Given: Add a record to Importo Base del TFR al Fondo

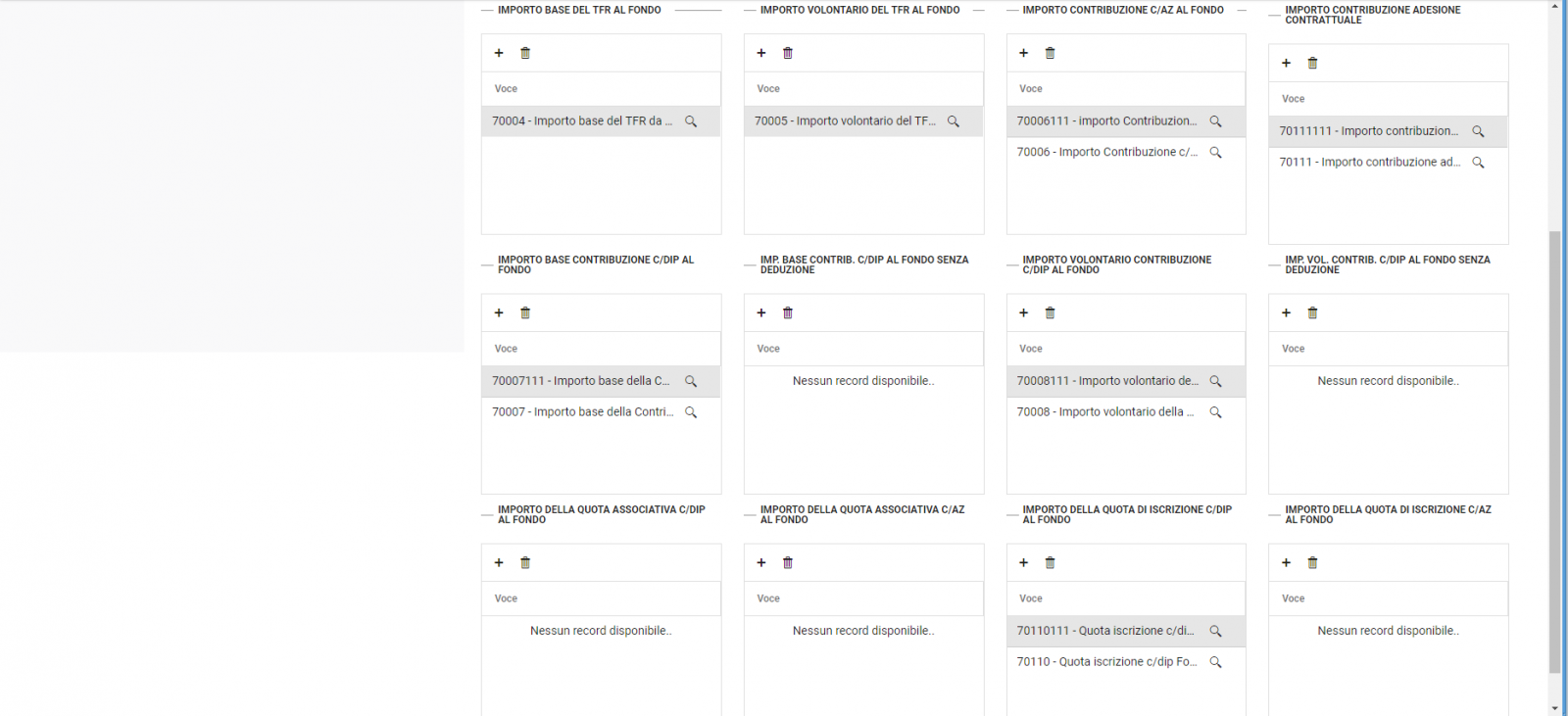Looking at the screenshot, I should click(499, 53).
